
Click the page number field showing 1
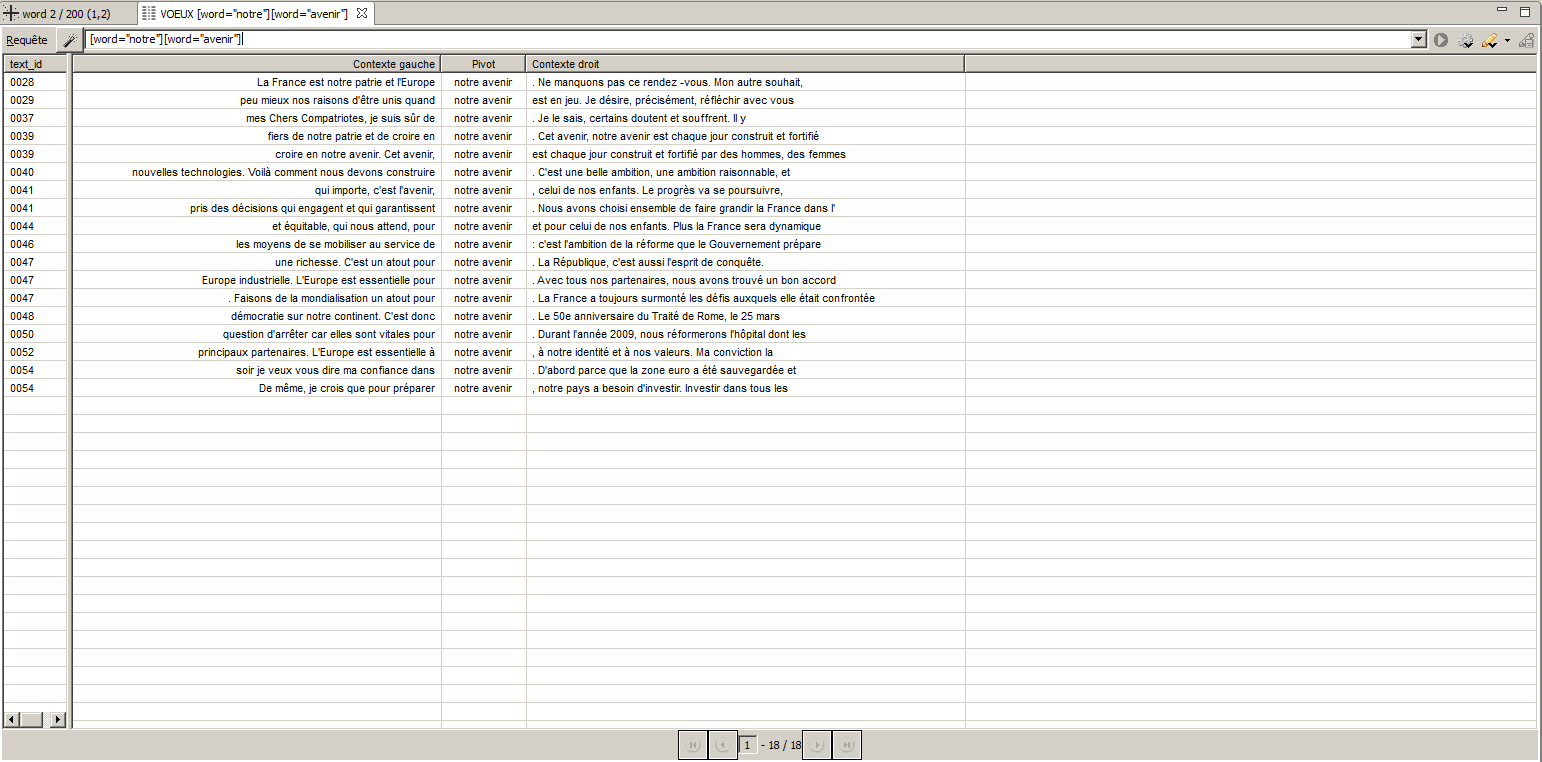click(748, 745)
